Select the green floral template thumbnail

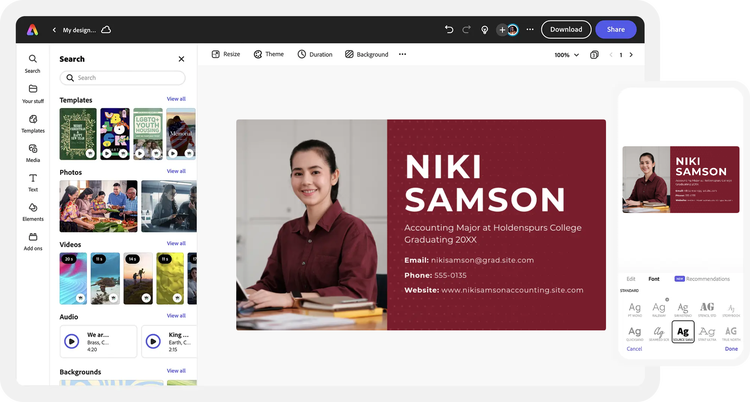pyautogui.click(x=78, y=134)
